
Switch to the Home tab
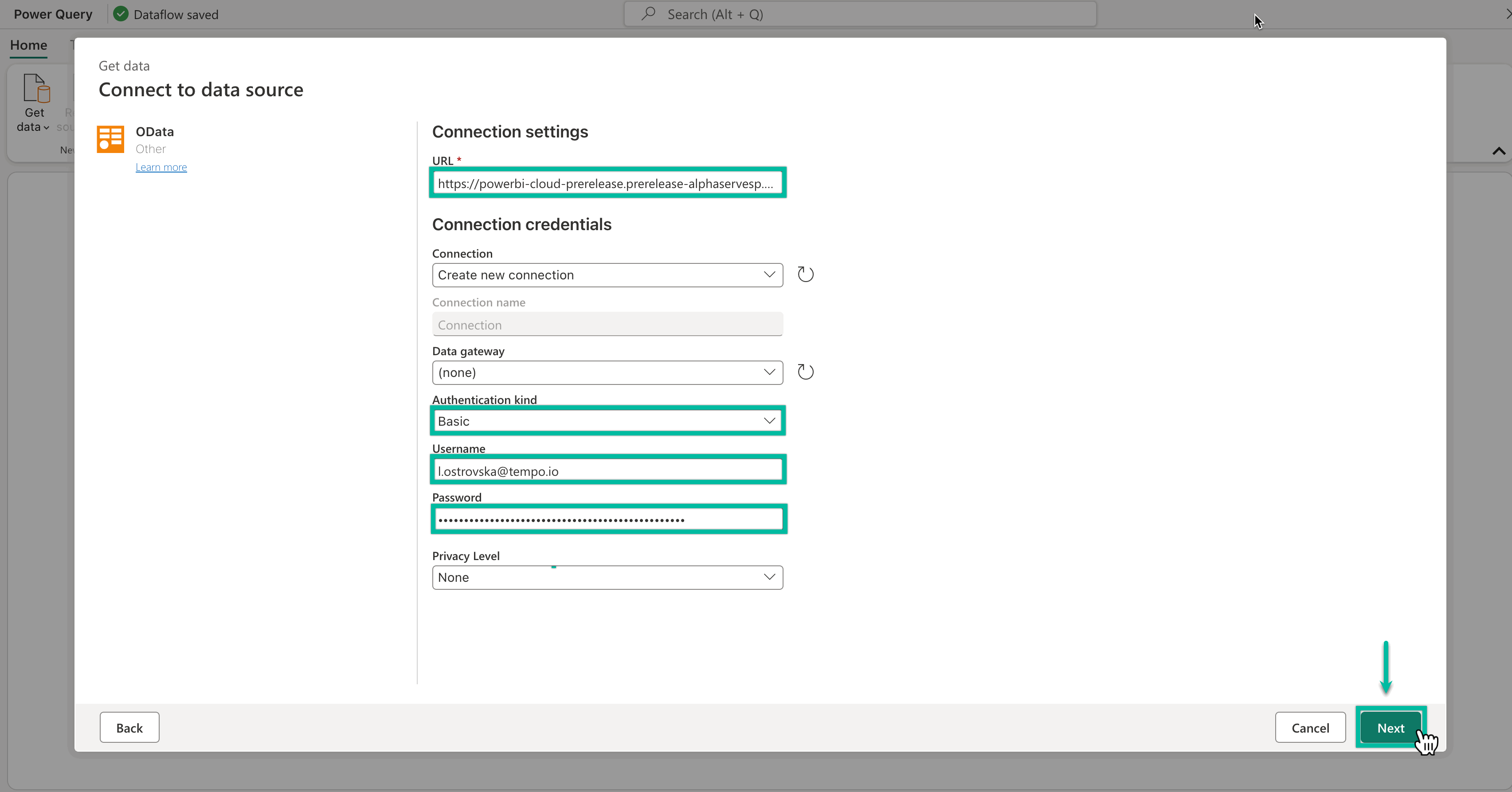coord(28,45)
